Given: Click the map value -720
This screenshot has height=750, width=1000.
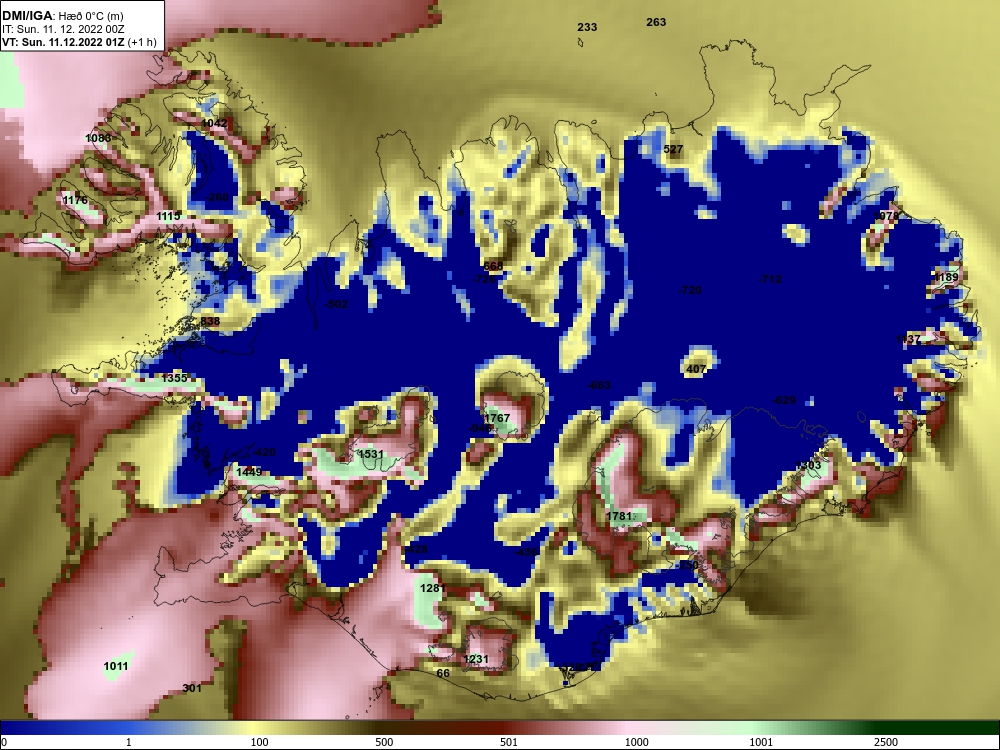Looking at the screenshot, I should 689,290.
